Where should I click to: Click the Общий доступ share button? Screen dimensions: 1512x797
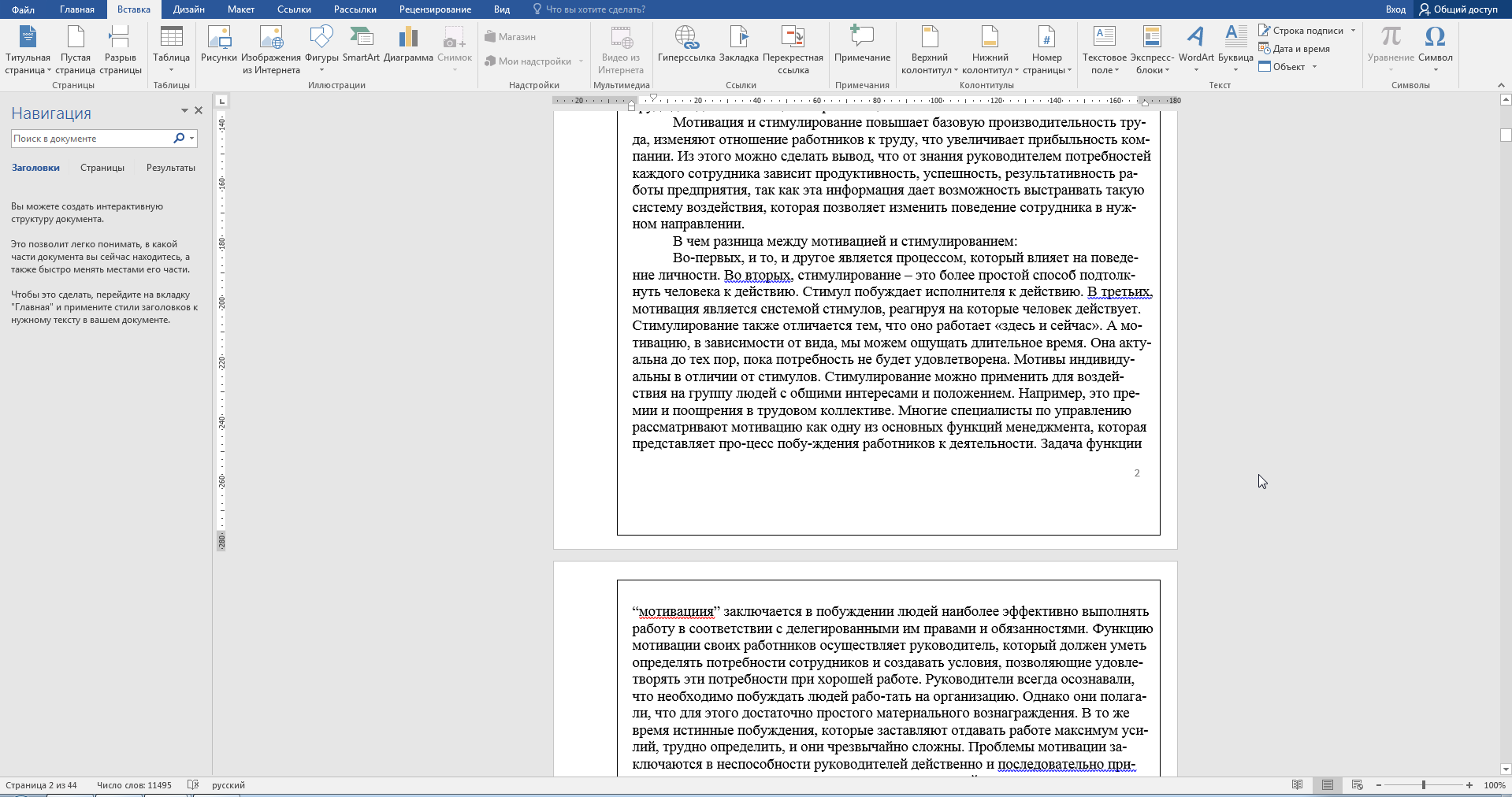point(1458,9)
